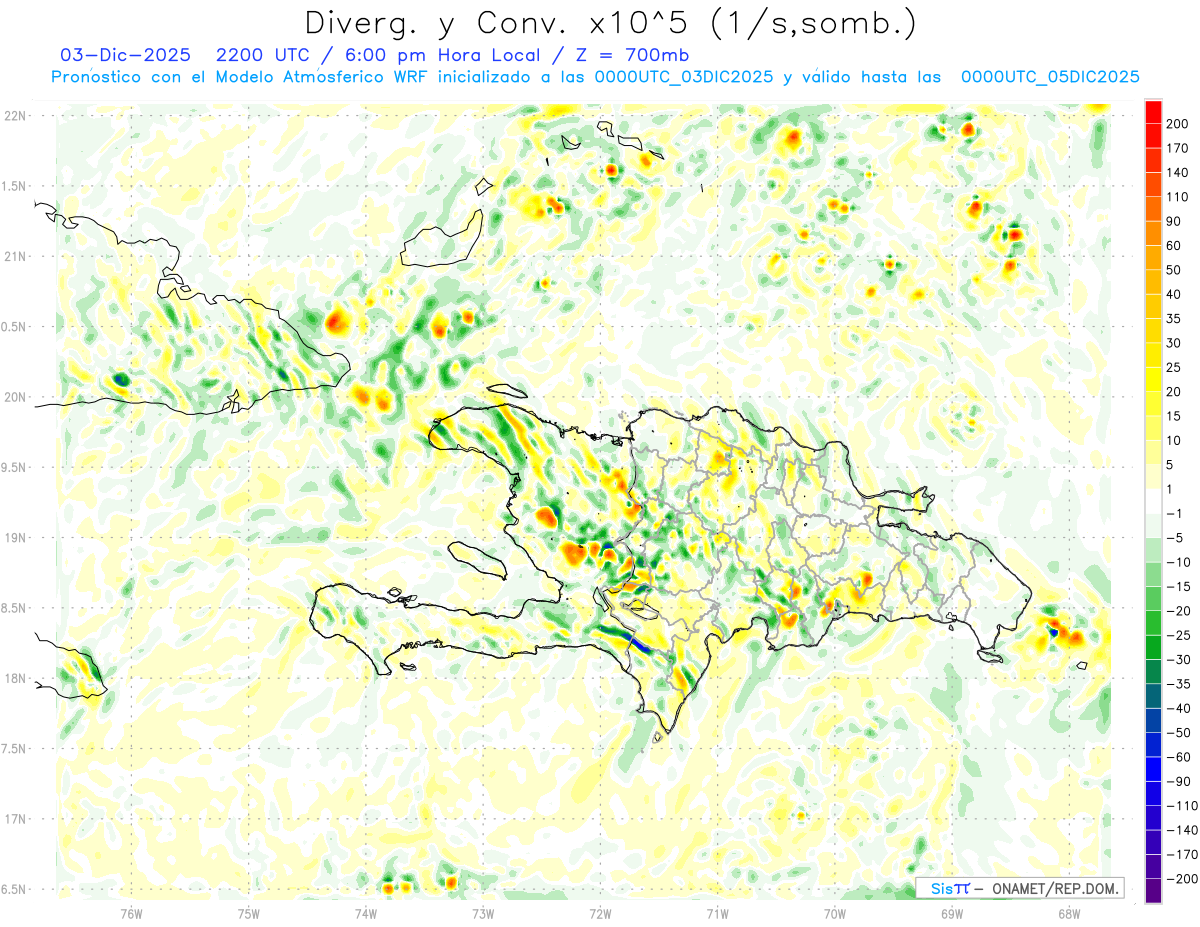Click the '68W' longitude label
This screenshot has width=1200, height=927.
click(1069, 913)
